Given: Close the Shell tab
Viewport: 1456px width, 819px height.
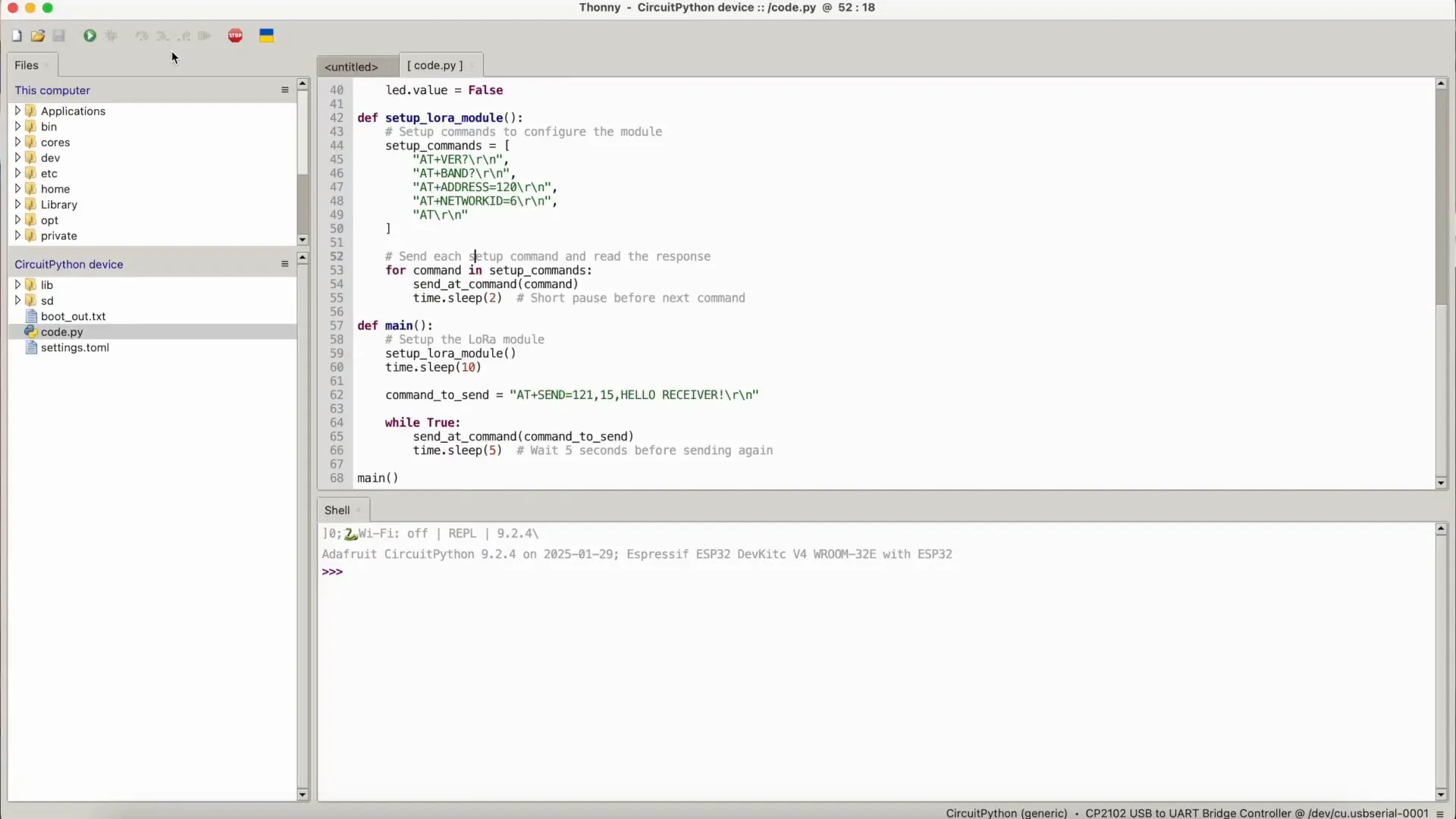Looking at the screenshot, I should (359, 511).
